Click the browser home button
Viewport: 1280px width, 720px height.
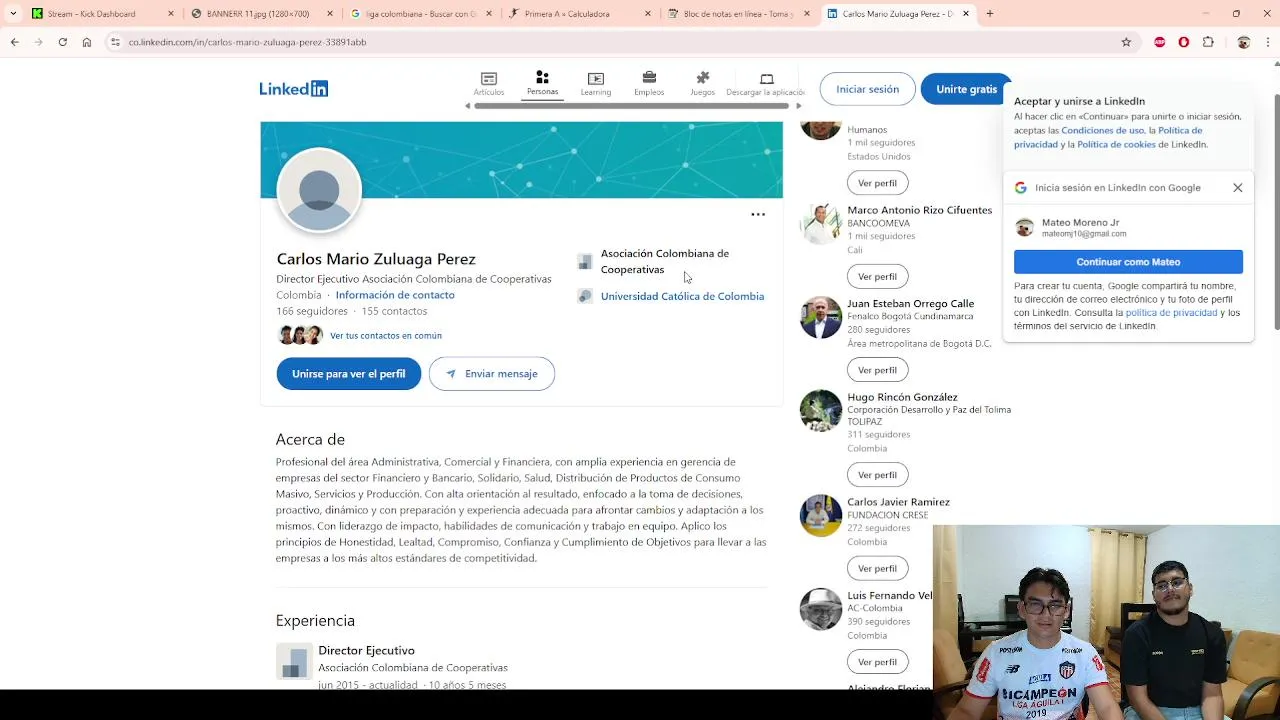coord(87,42)
